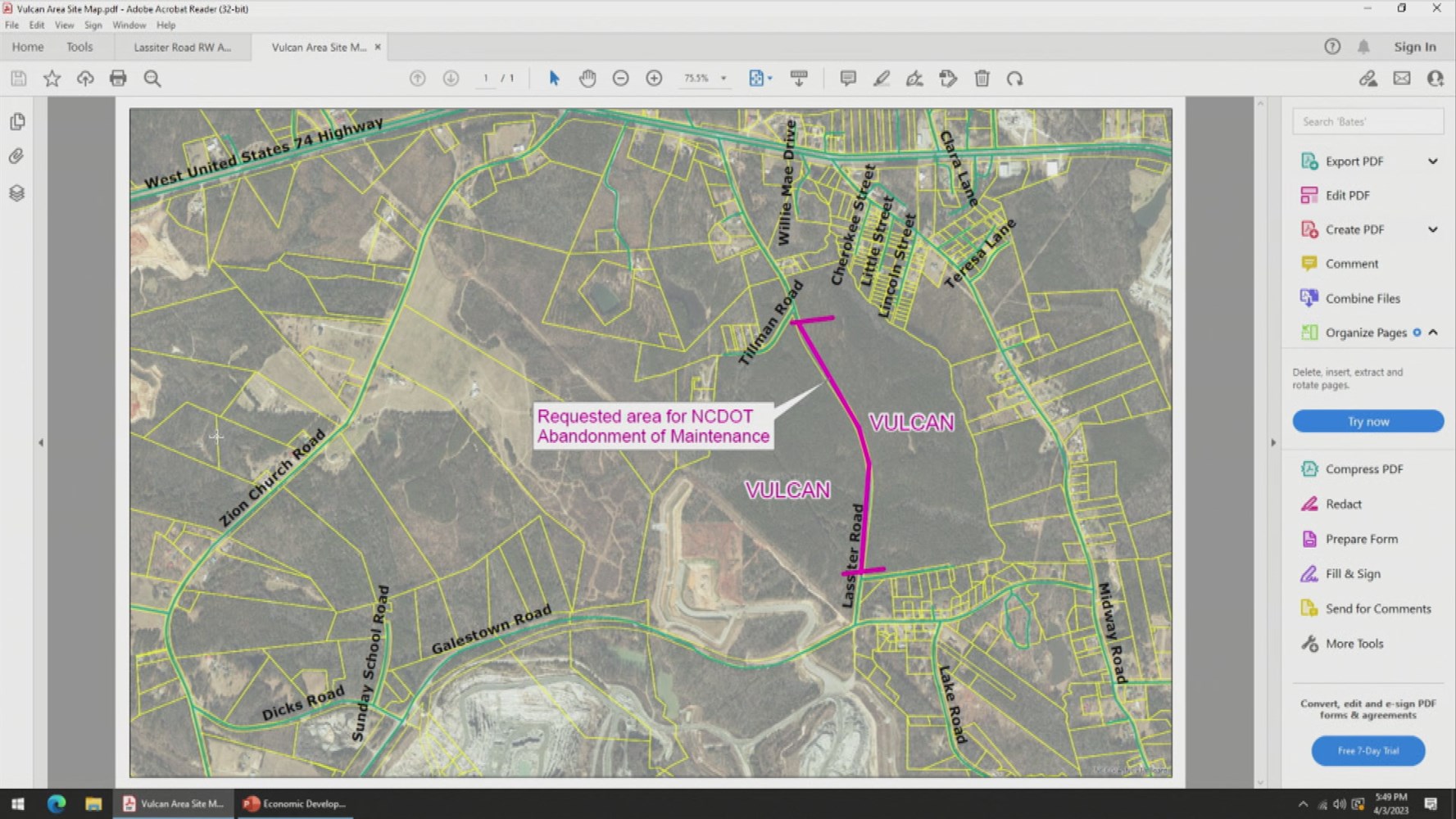Open the Help menu
This screenshot has width=1456, height=819.
pos(166,25)
